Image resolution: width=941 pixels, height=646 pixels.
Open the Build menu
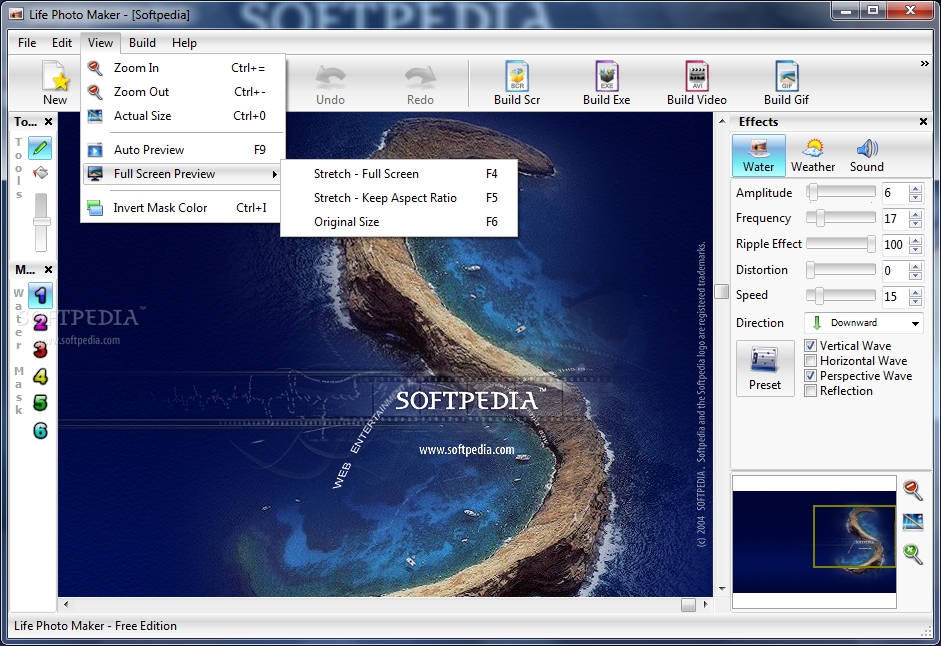tap(142, 43)
